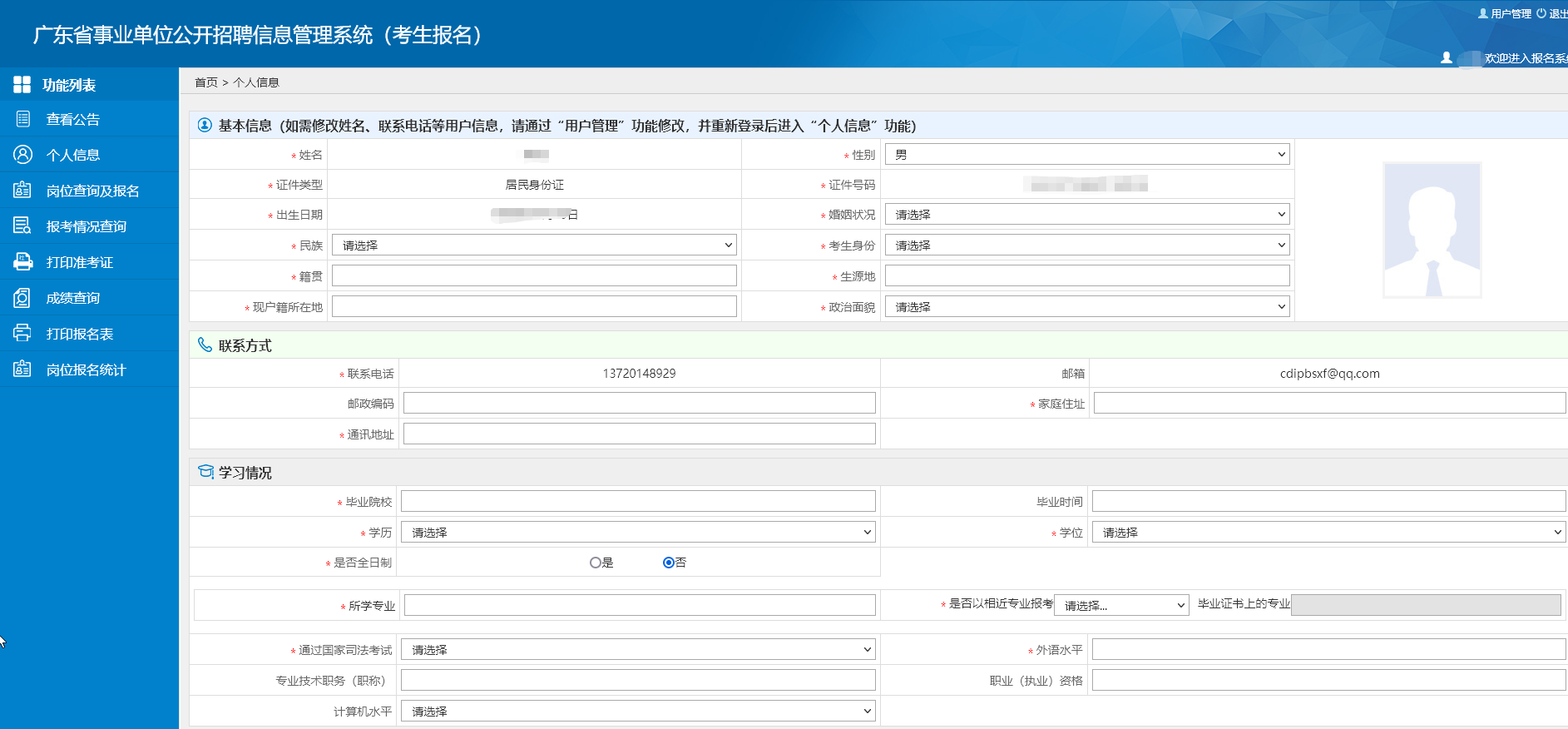
Task: Open 功能列表 menu header
Action: [x=69, y=85]
